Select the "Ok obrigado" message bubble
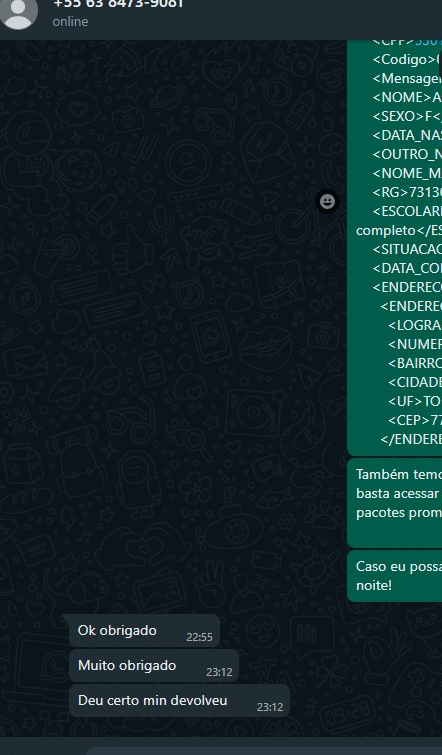Image resolution: width=442 pixels, height=755 pixels. pos(144,630)
